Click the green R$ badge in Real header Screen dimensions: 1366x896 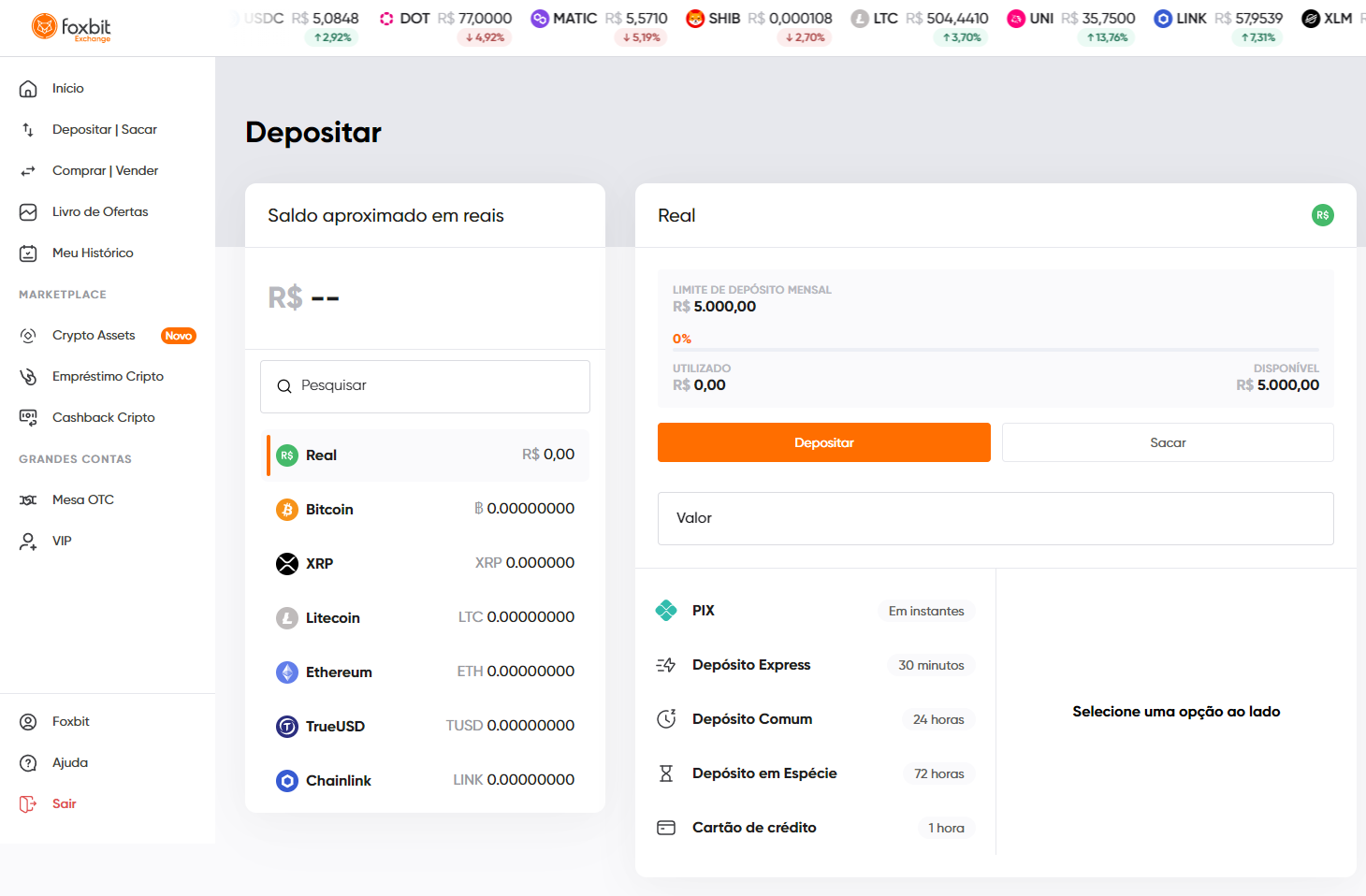pos(1323,215)
